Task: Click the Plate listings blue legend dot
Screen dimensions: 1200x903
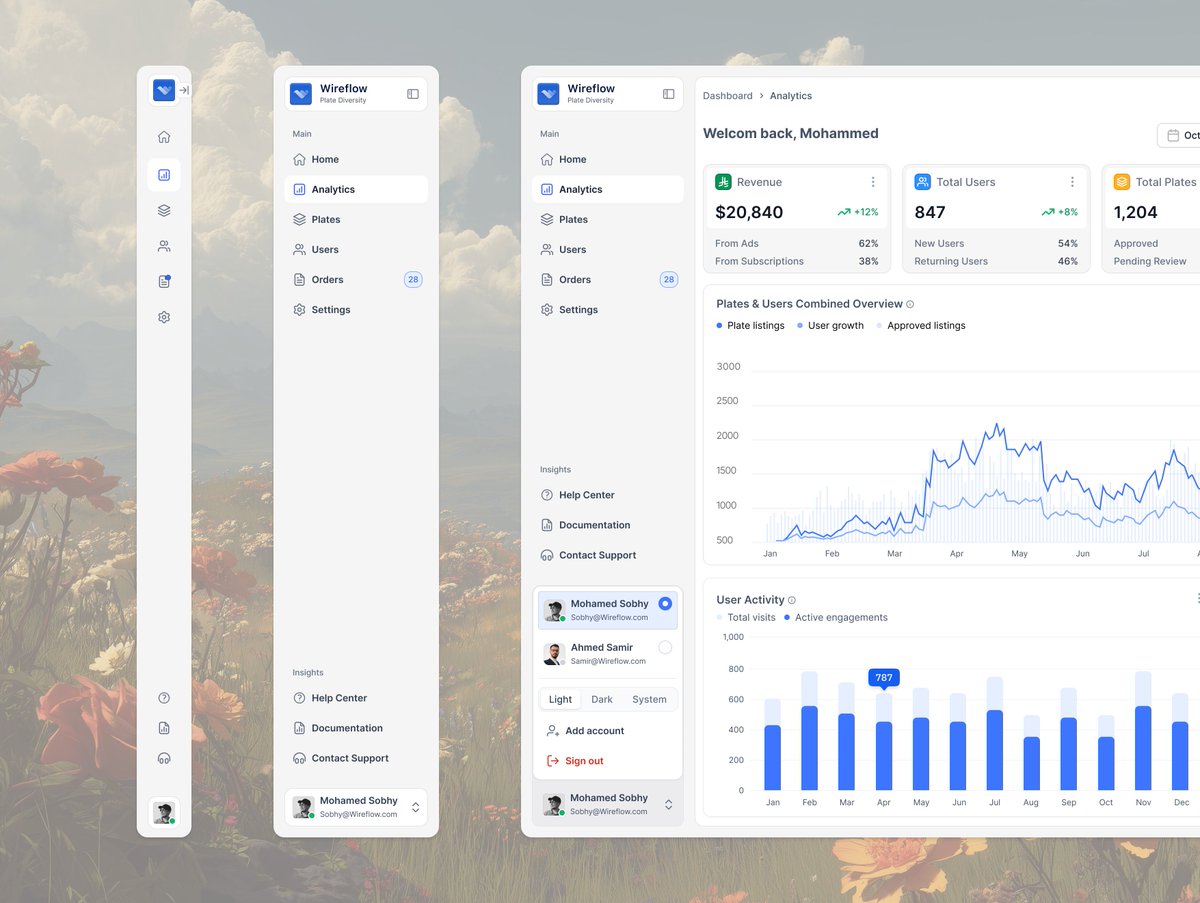Action: [718, 325]
